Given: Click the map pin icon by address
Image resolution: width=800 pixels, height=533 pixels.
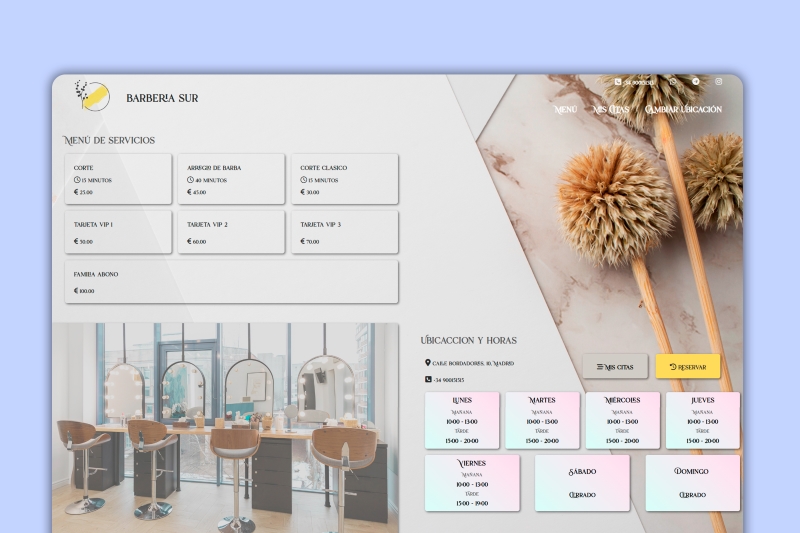Looking at the screenshot, I should [428, 363].
